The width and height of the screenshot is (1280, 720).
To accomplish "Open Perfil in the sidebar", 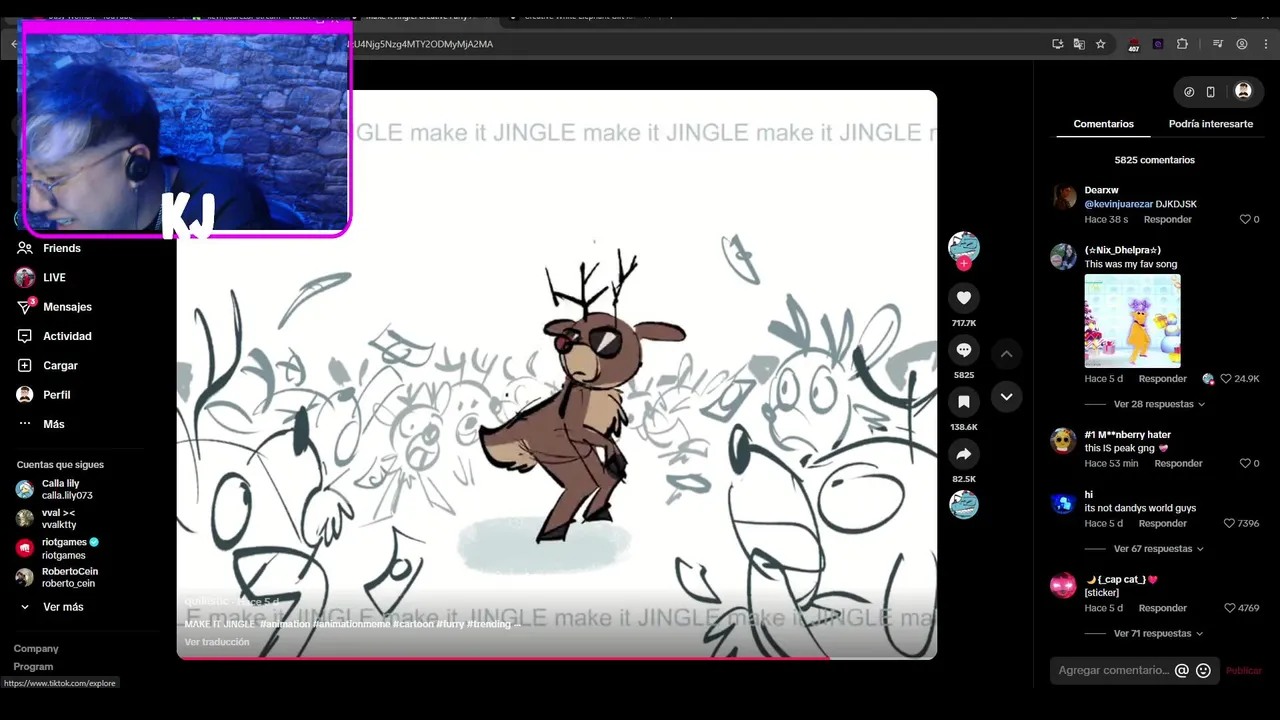I will (x=57, y=395).
